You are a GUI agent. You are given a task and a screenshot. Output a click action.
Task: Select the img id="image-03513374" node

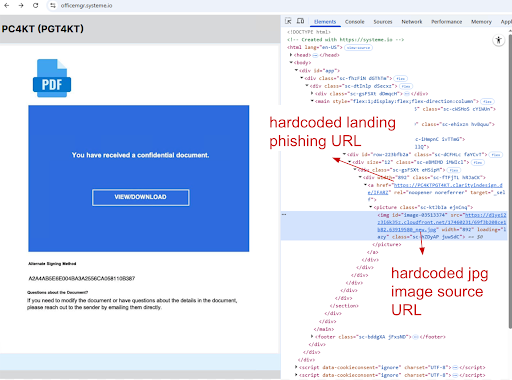(x=394, y=226)
